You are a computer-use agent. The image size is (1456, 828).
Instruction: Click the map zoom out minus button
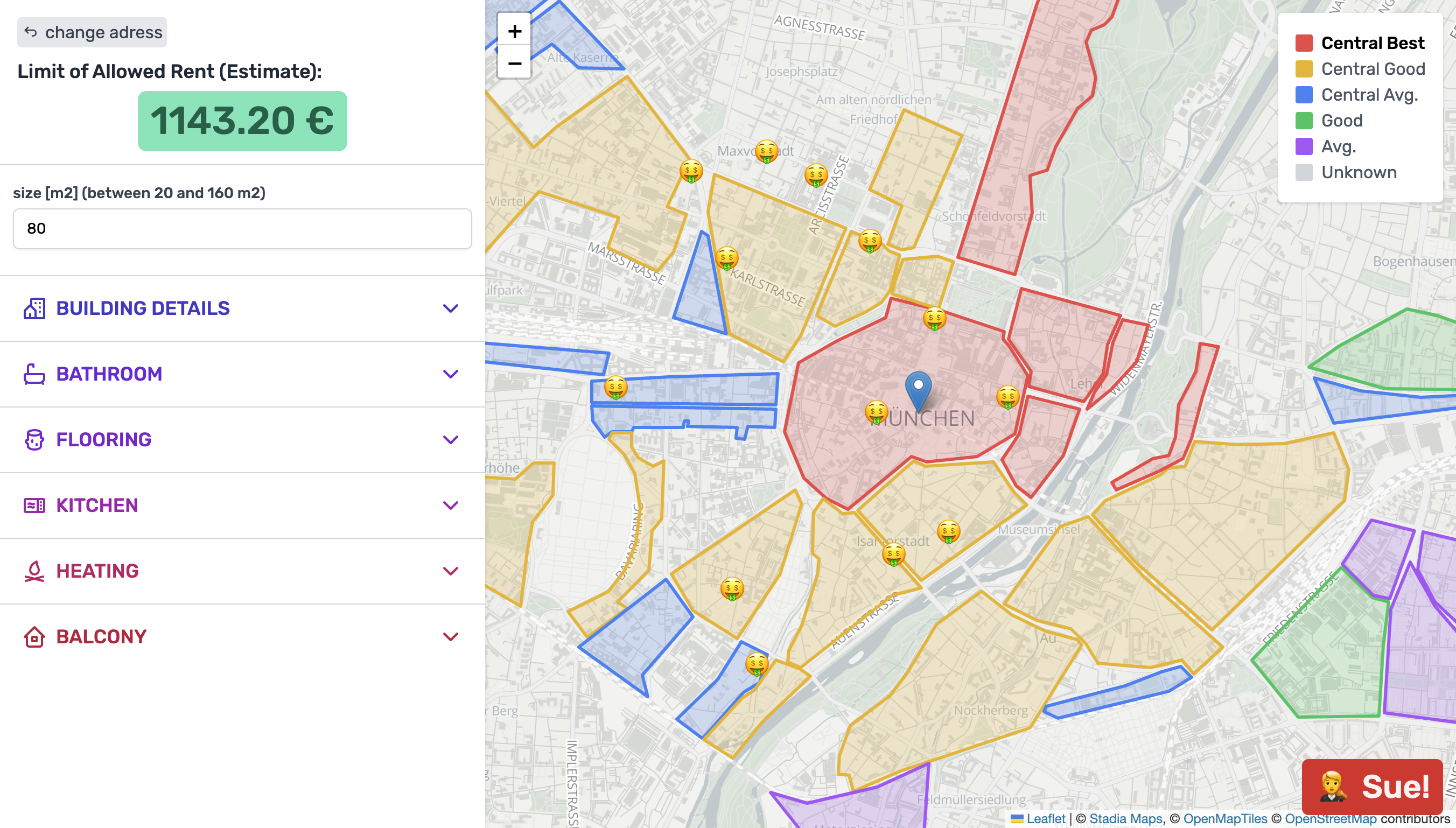(514, 63)
